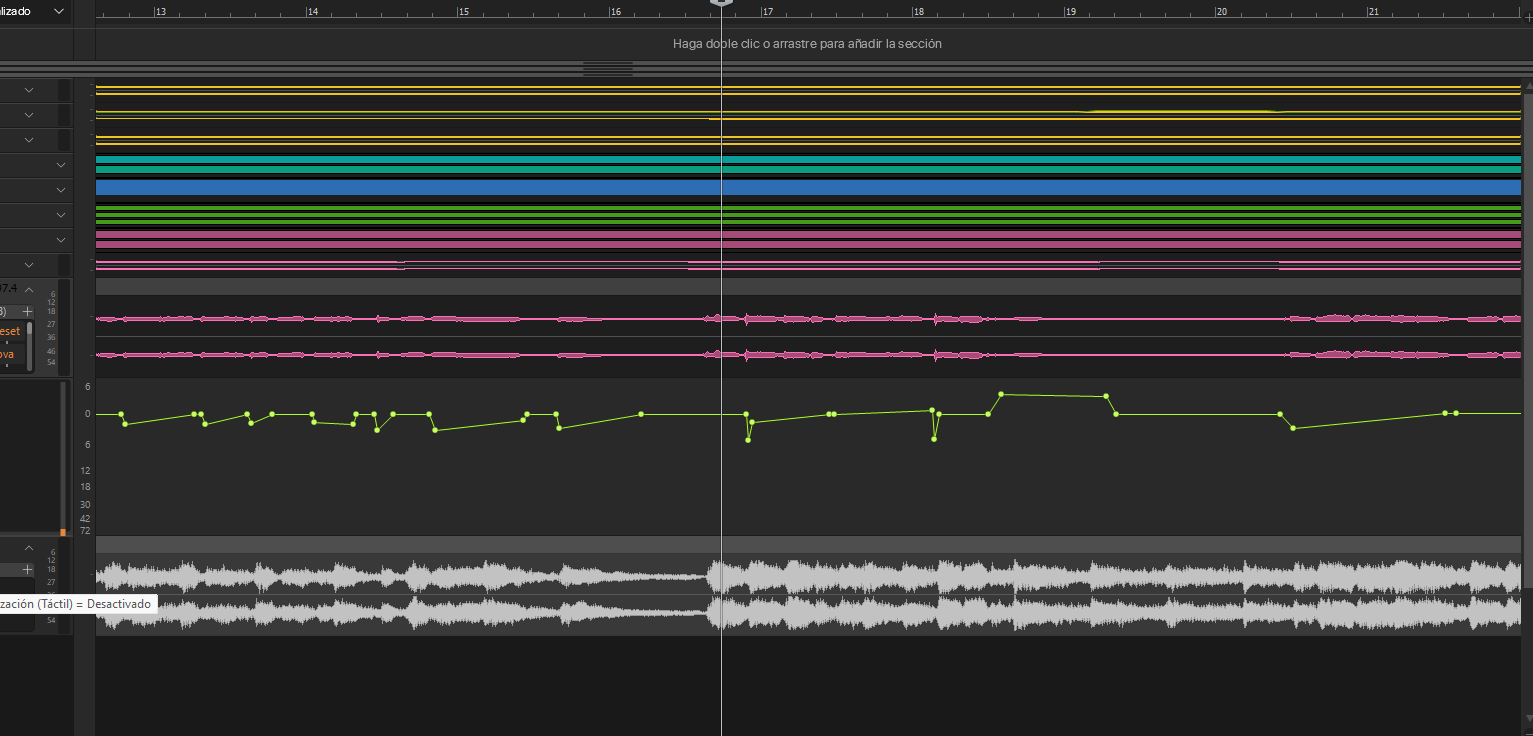Screen dimensions: 1533x736
Task: Click measure 20 on the time ruler
Action: [1221, 12]
